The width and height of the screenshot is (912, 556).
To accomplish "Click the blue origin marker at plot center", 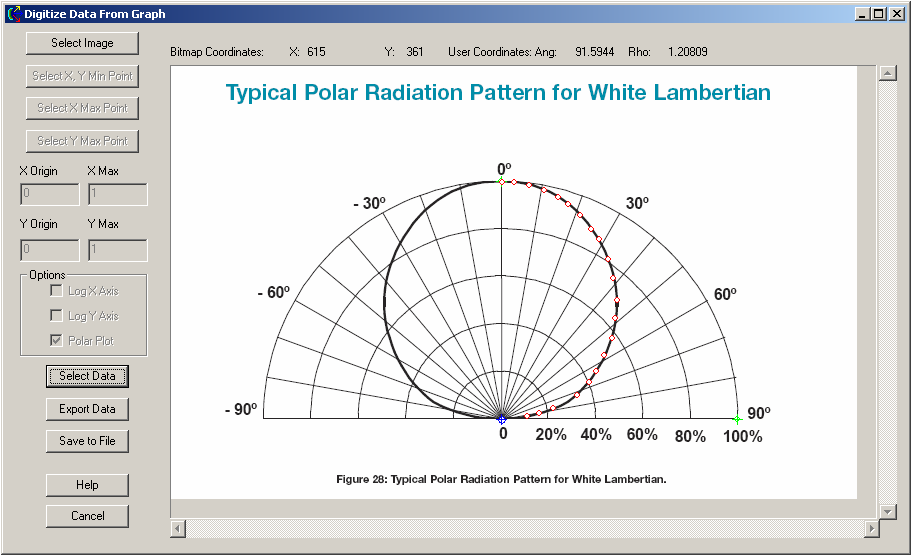I will (x=502, y=419).
